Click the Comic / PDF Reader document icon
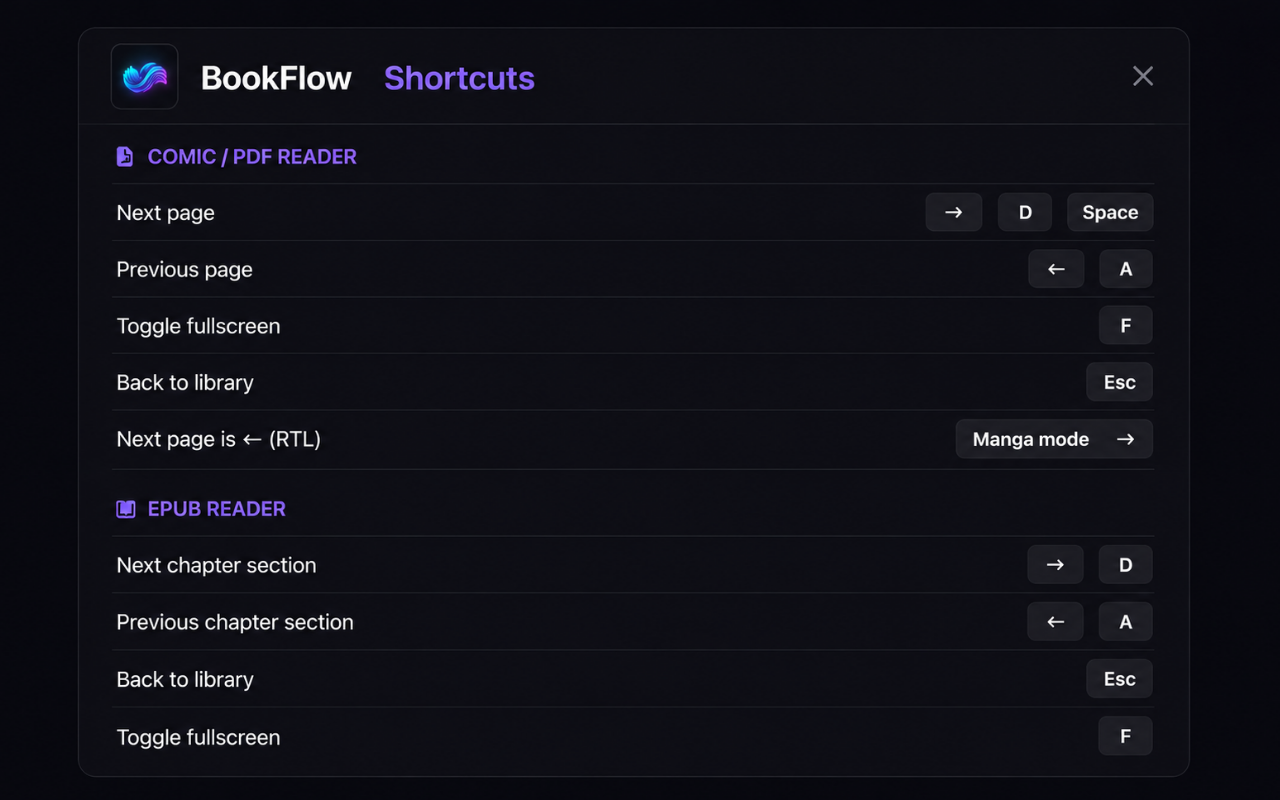 (125, 157)
